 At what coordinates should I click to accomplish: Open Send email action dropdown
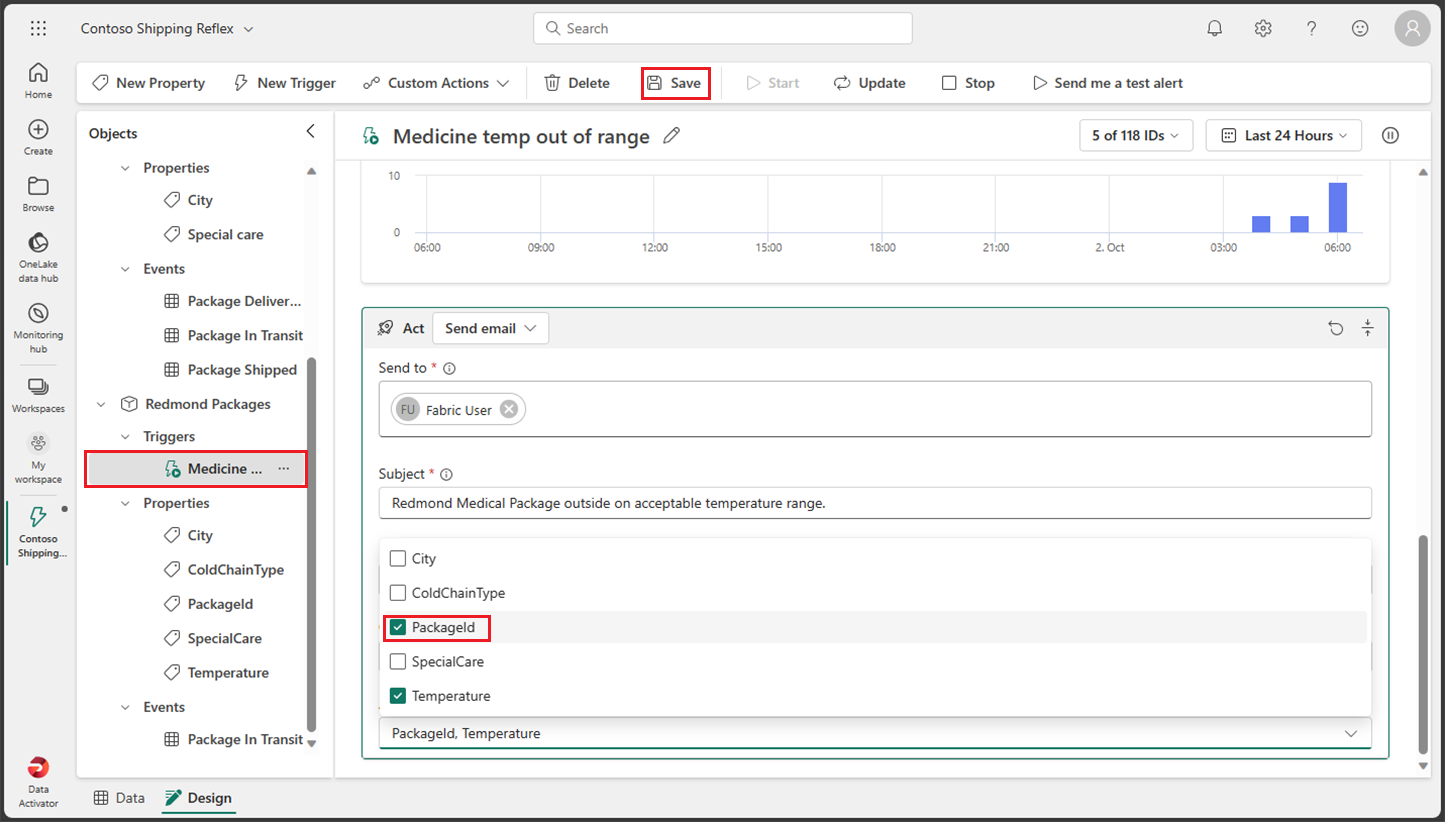490,328
